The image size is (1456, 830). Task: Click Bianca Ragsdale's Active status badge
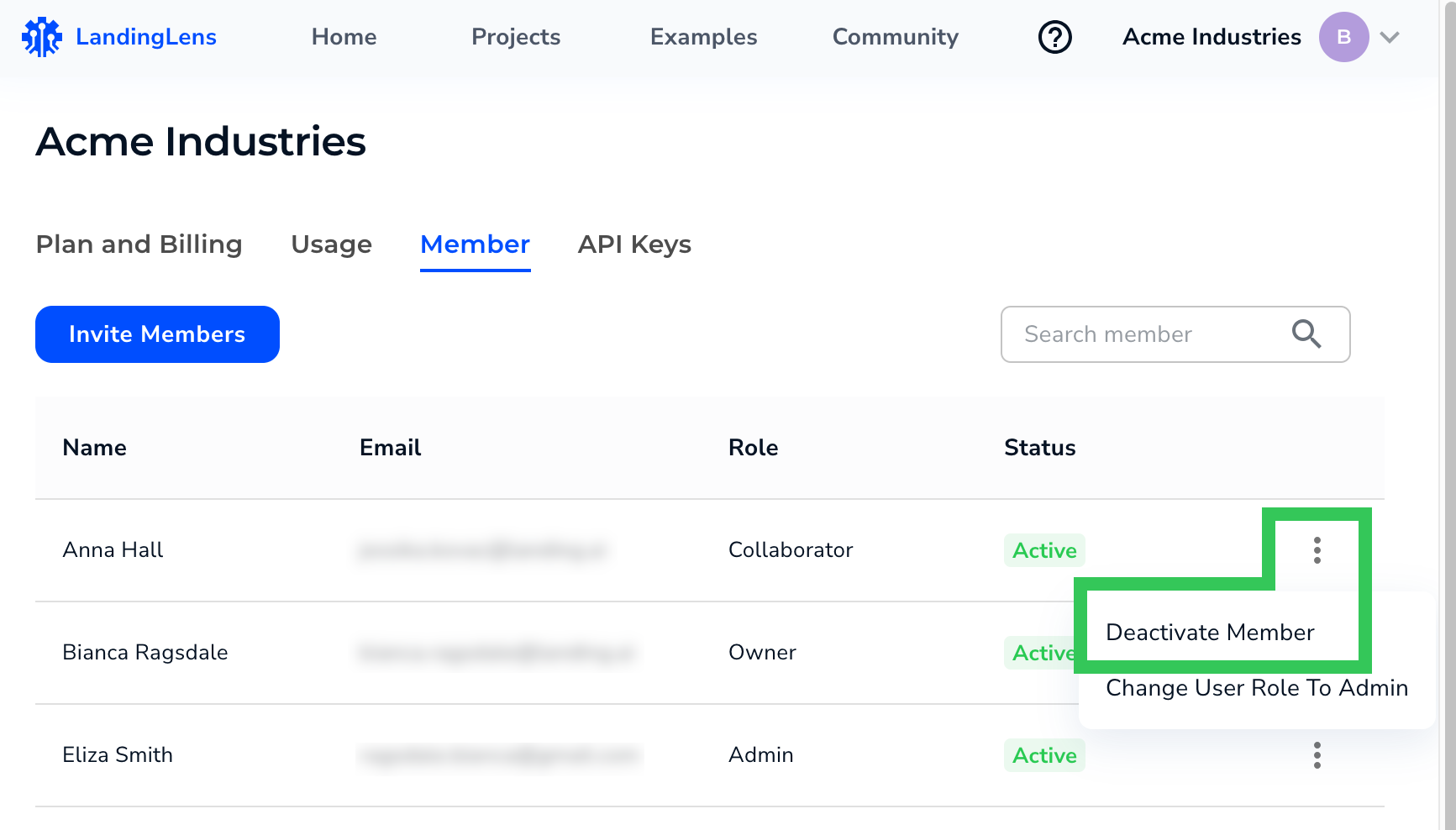tap(1041, 653)
